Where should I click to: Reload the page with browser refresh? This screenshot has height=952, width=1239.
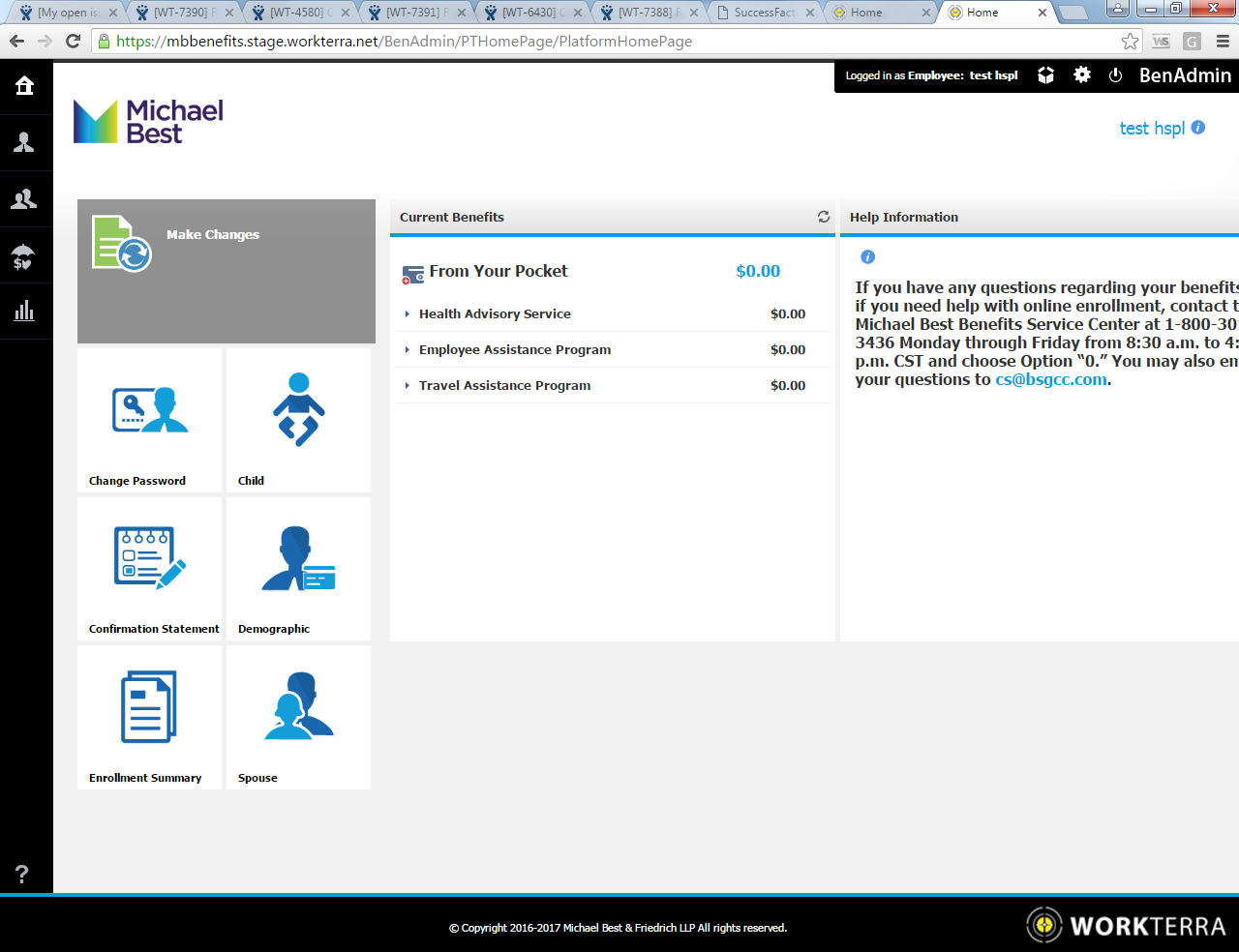[73, 41]
